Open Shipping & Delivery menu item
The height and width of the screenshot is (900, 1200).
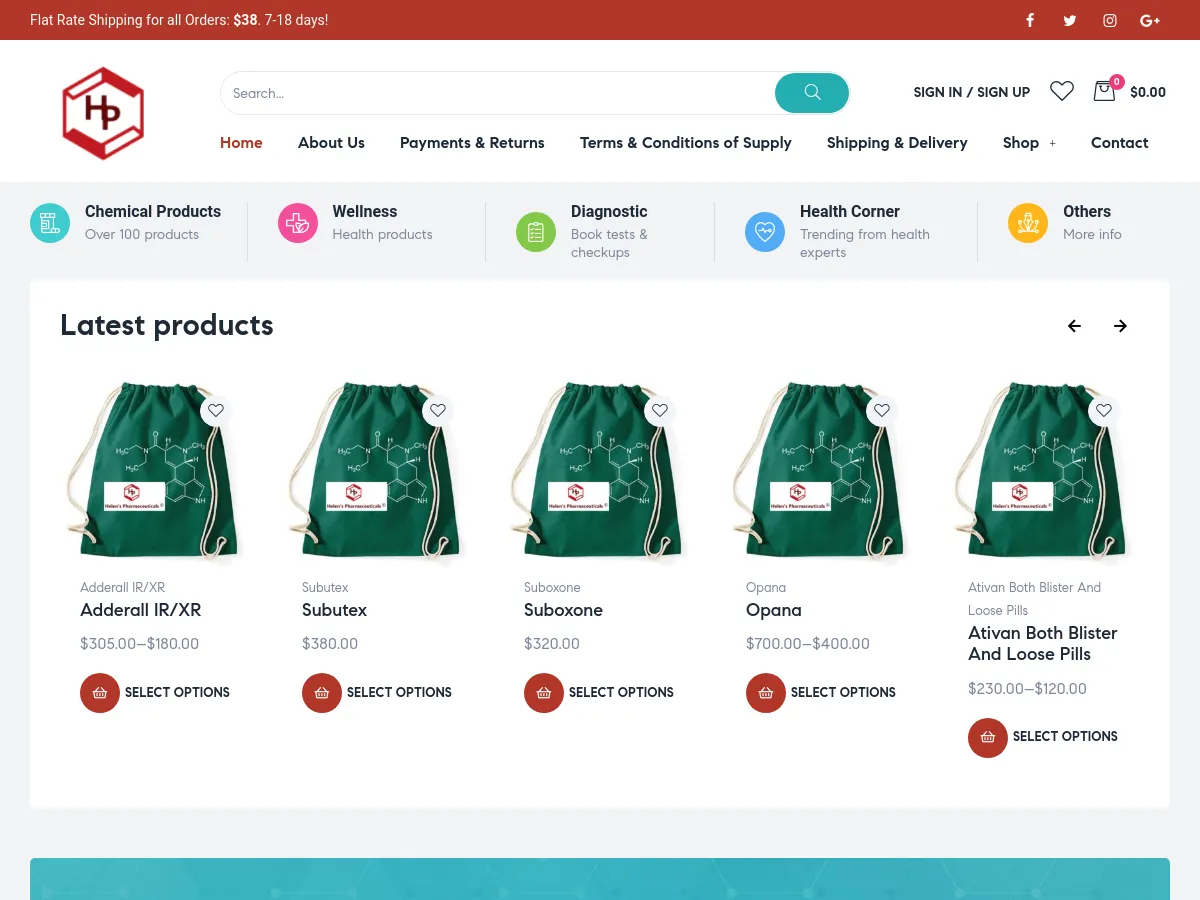(897, 143)
